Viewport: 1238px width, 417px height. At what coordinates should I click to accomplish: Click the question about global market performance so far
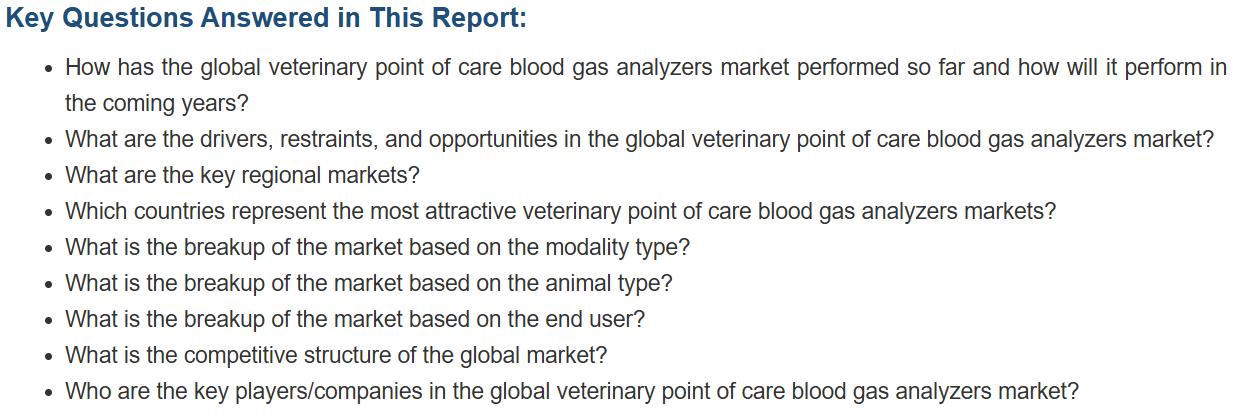click(646, 85)
